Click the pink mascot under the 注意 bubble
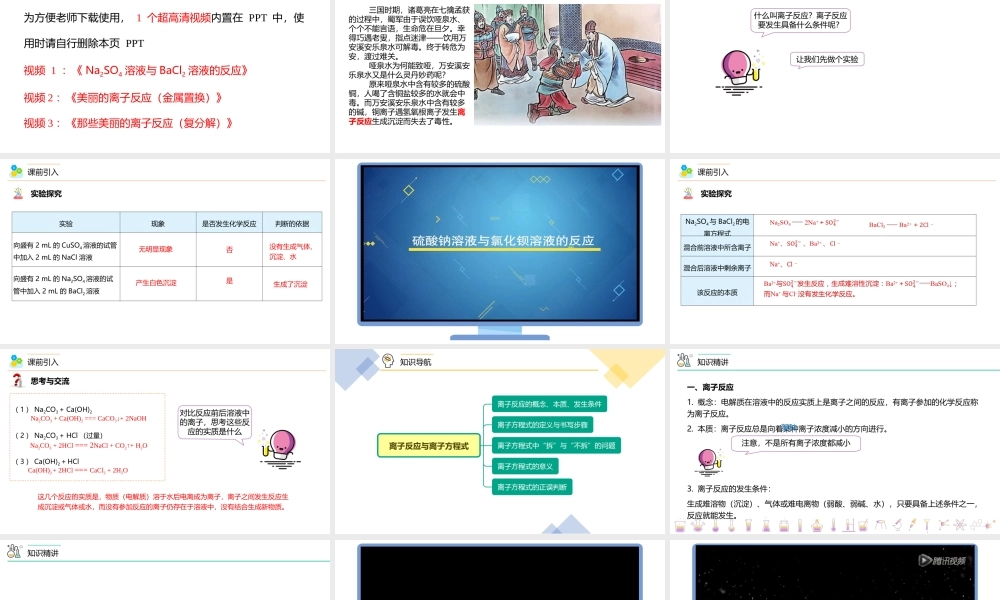 pyautogui.click(x=709, y=462)
